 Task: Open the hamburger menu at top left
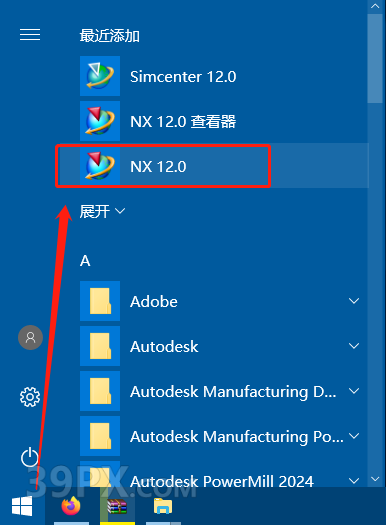[30, 34]
